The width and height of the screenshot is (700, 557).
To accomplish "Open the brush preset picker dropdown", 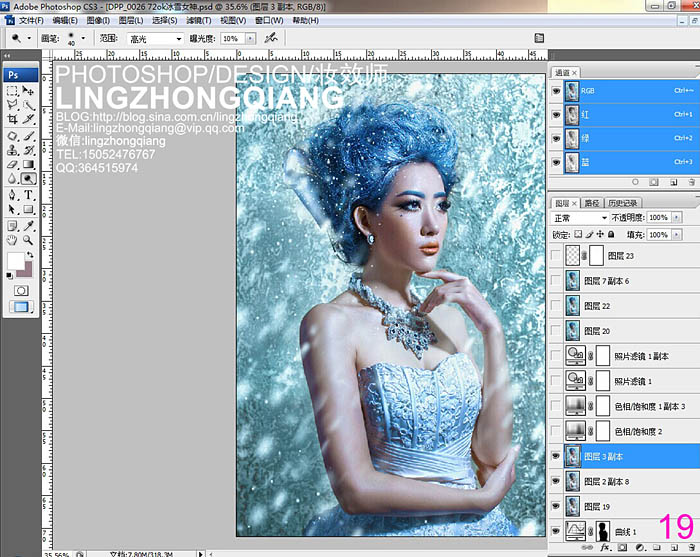I will (x=83, y=38).
